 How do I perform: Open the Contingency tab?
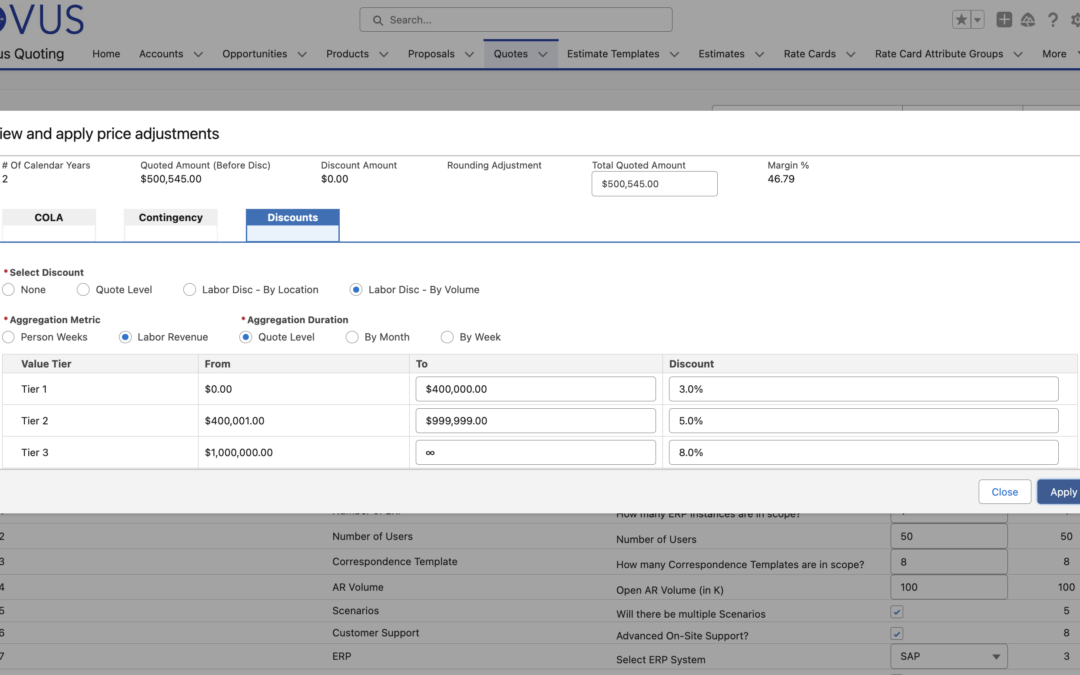click(x=170, y=217)
